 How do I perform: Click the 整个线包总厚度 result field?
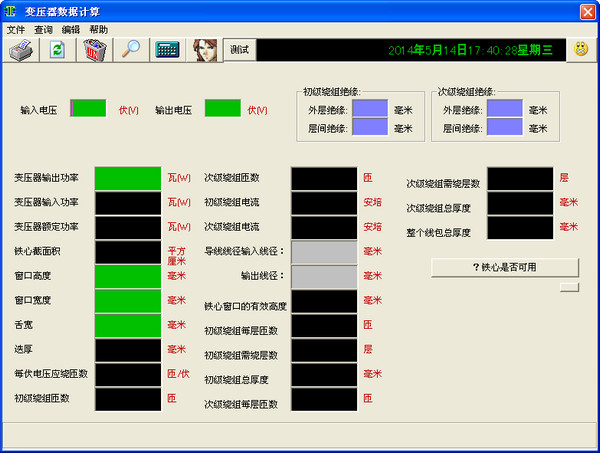coord(520,228)
